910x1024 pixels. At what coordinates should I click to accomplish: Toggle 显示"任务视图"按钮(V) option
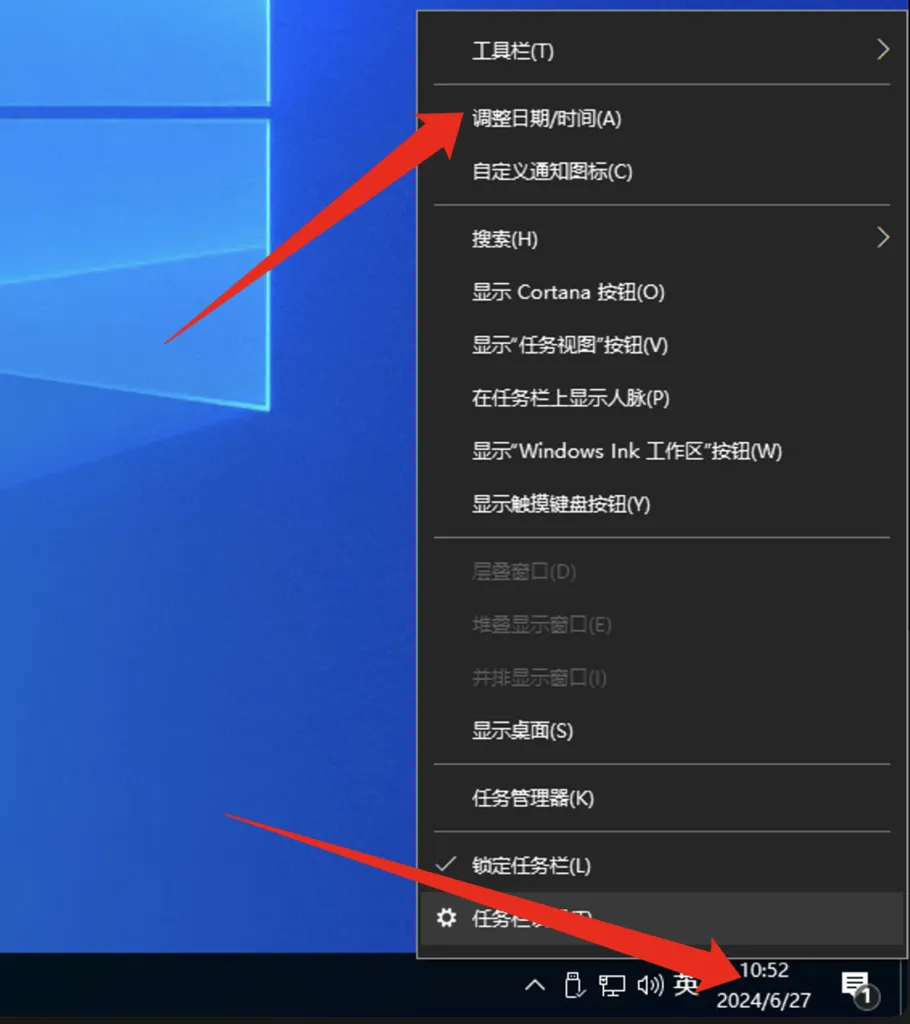click(x=662, y=345)
